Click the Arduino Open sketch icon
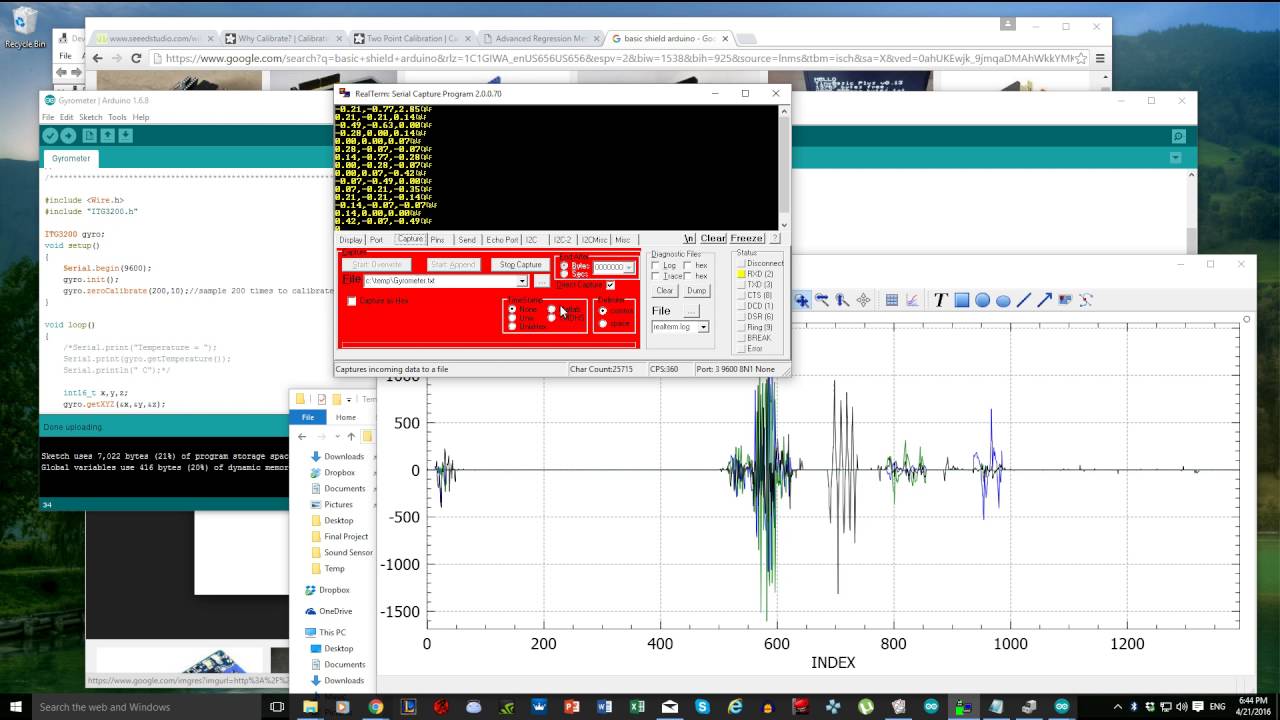 pyautogui.click(x=108, y=136)
